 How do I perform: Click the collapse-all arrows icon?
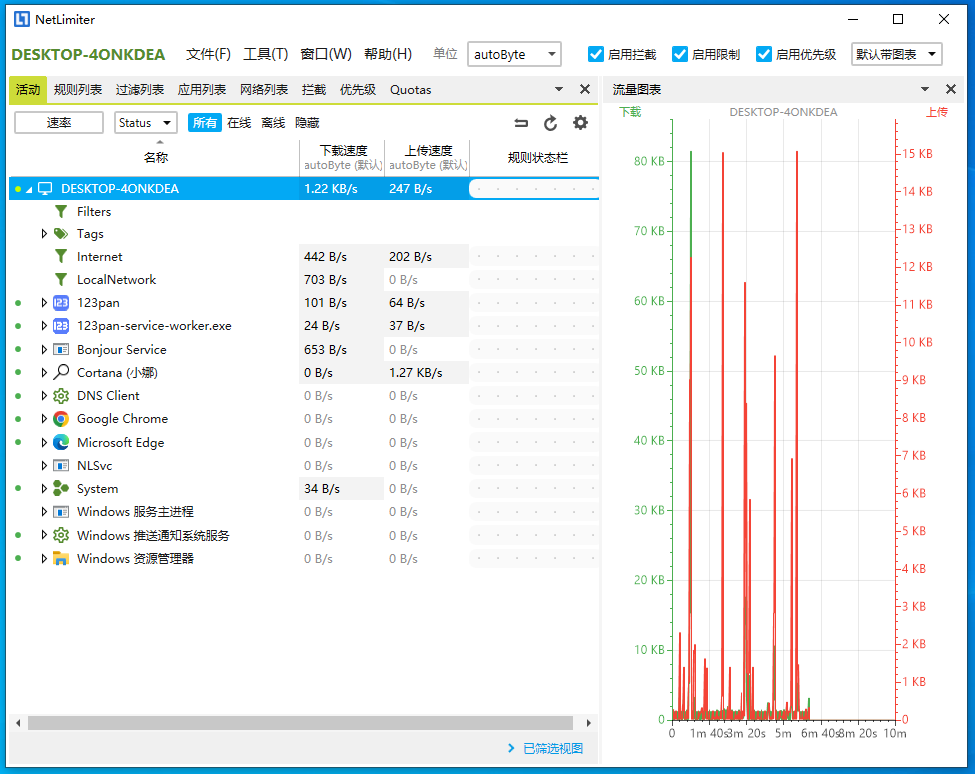pos(521,123)
